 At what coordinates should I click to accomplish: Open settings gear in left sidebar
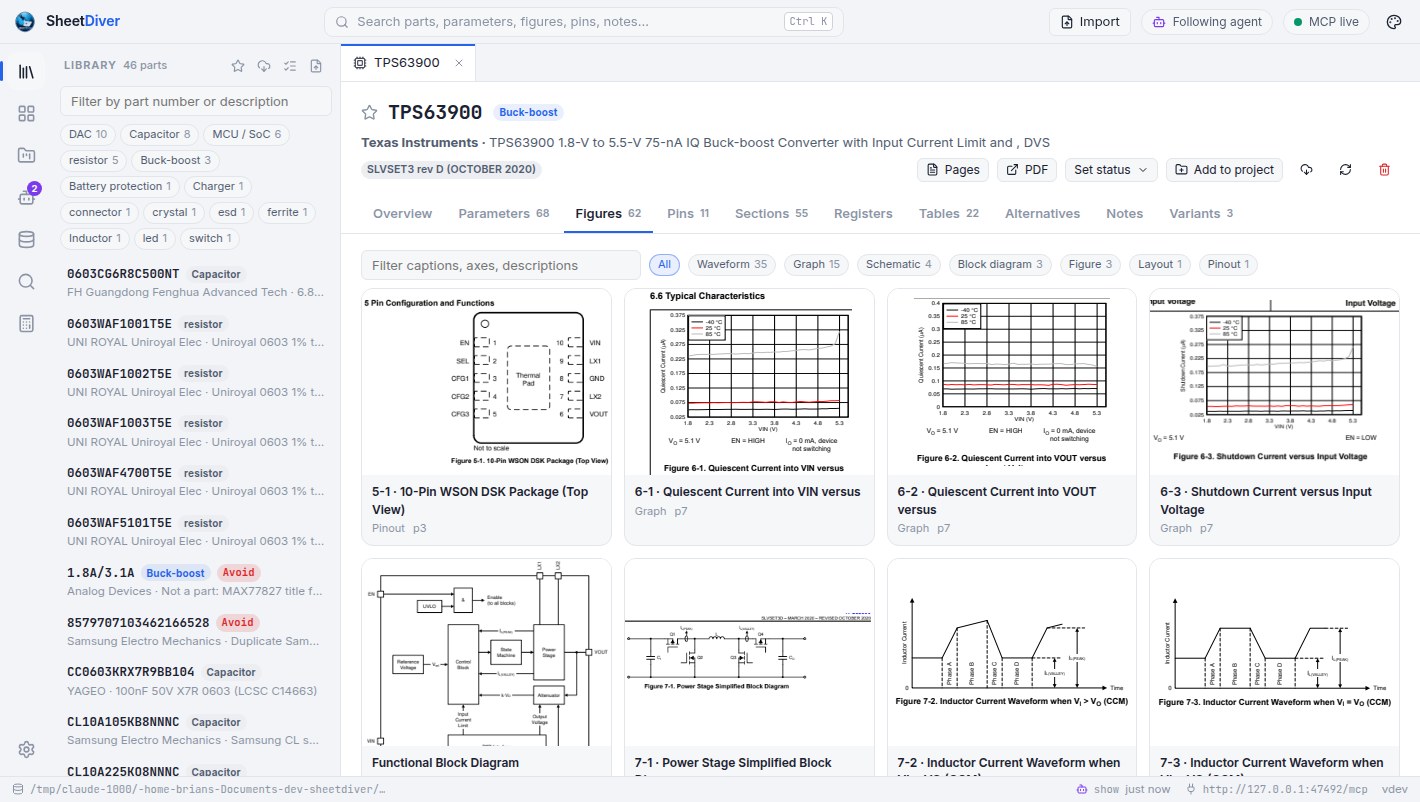(26, 749)
